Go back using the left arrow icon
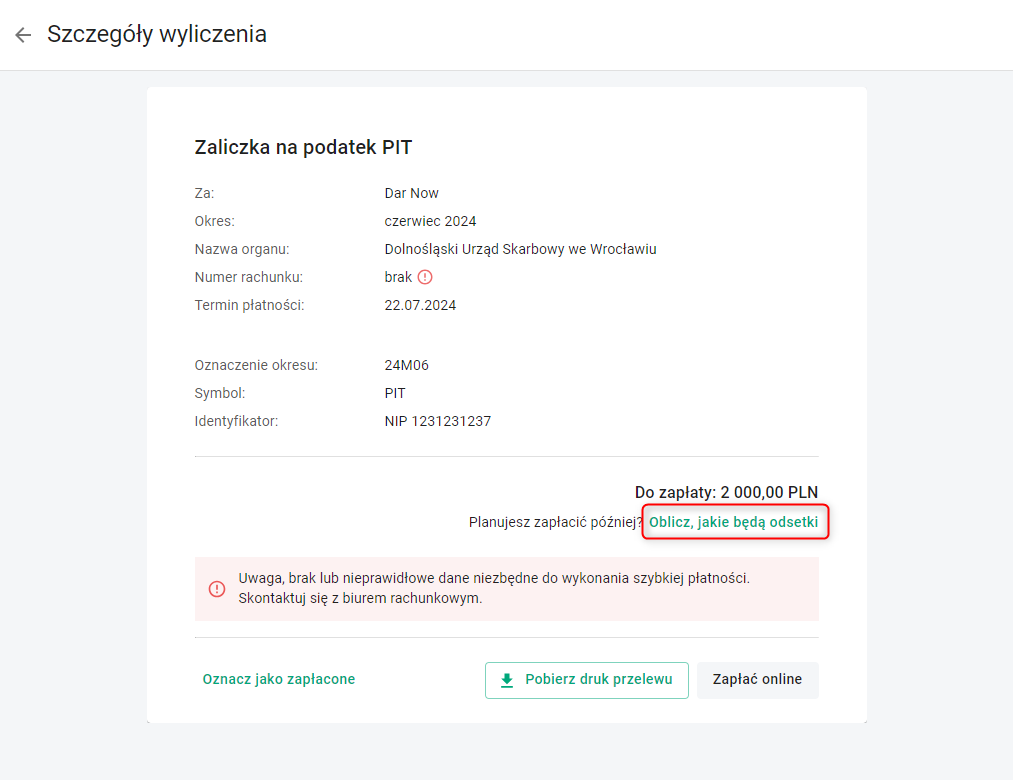Image resolution: width=1013 pixels, height=780 pixels. click(23, 35)
